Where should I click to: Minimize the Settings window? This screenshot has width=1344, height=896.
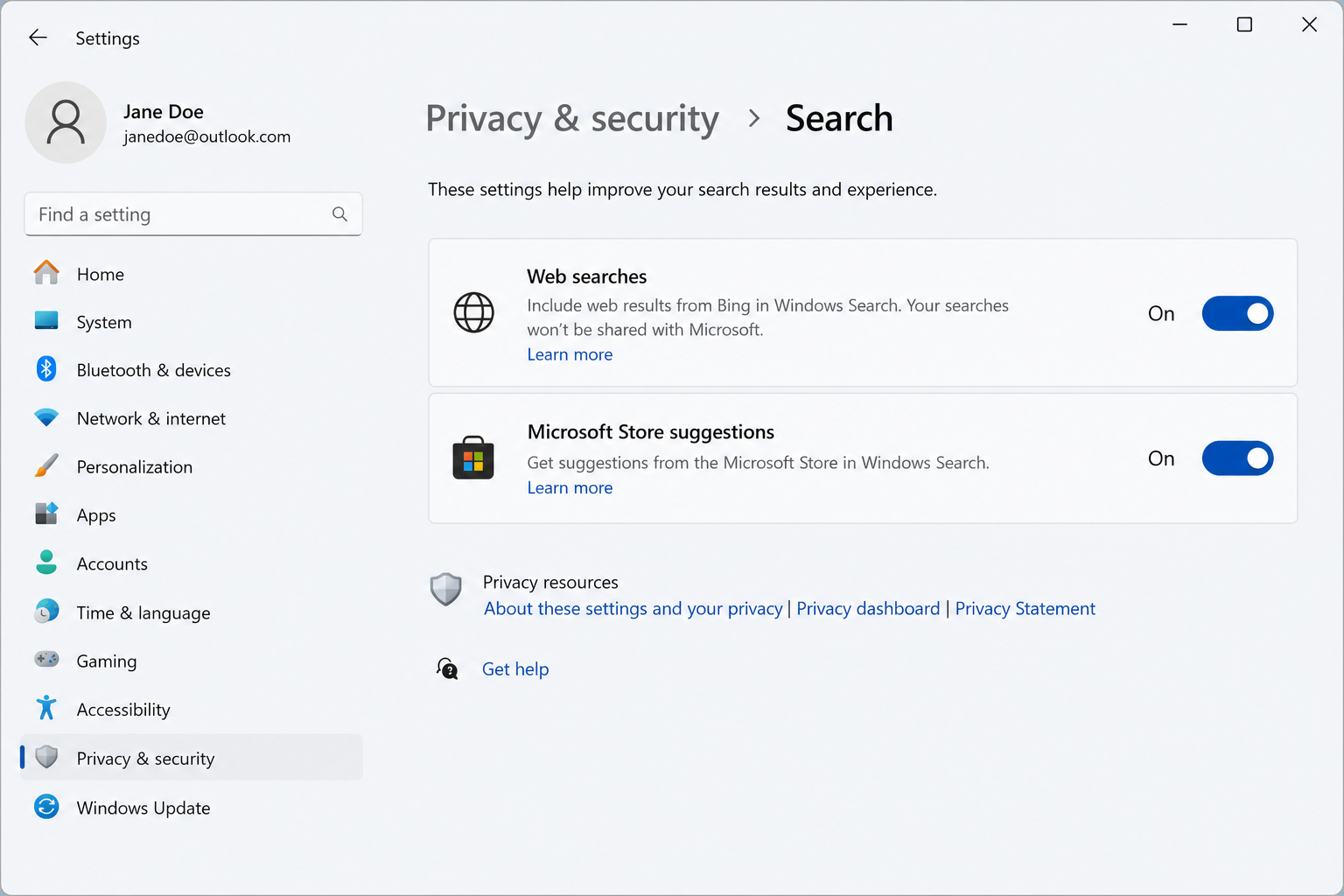tap(1179, 24)
